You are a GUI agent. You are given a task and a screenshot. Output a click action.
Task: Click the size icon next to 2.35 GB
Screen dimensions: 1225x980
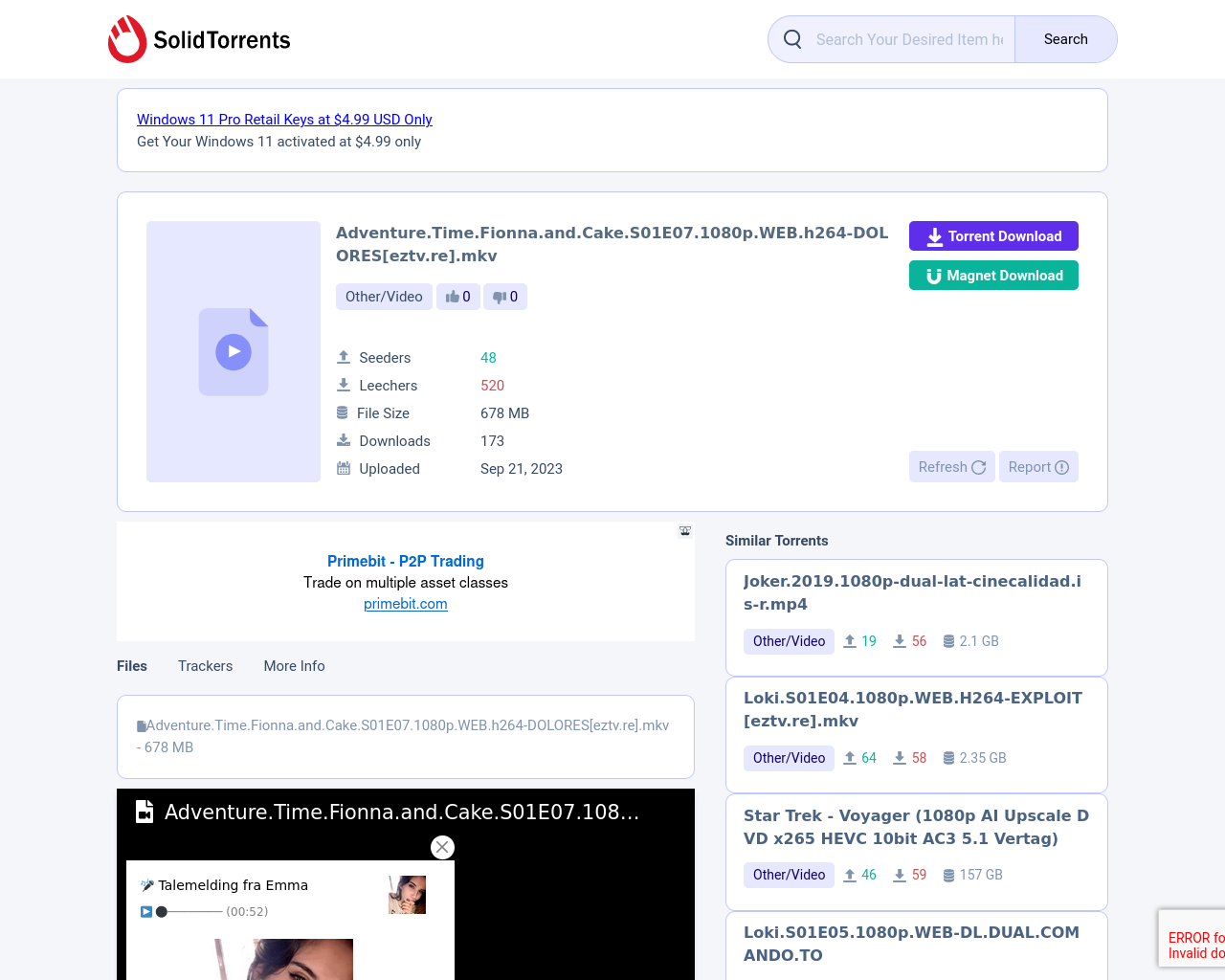click(x=949, y=758)
